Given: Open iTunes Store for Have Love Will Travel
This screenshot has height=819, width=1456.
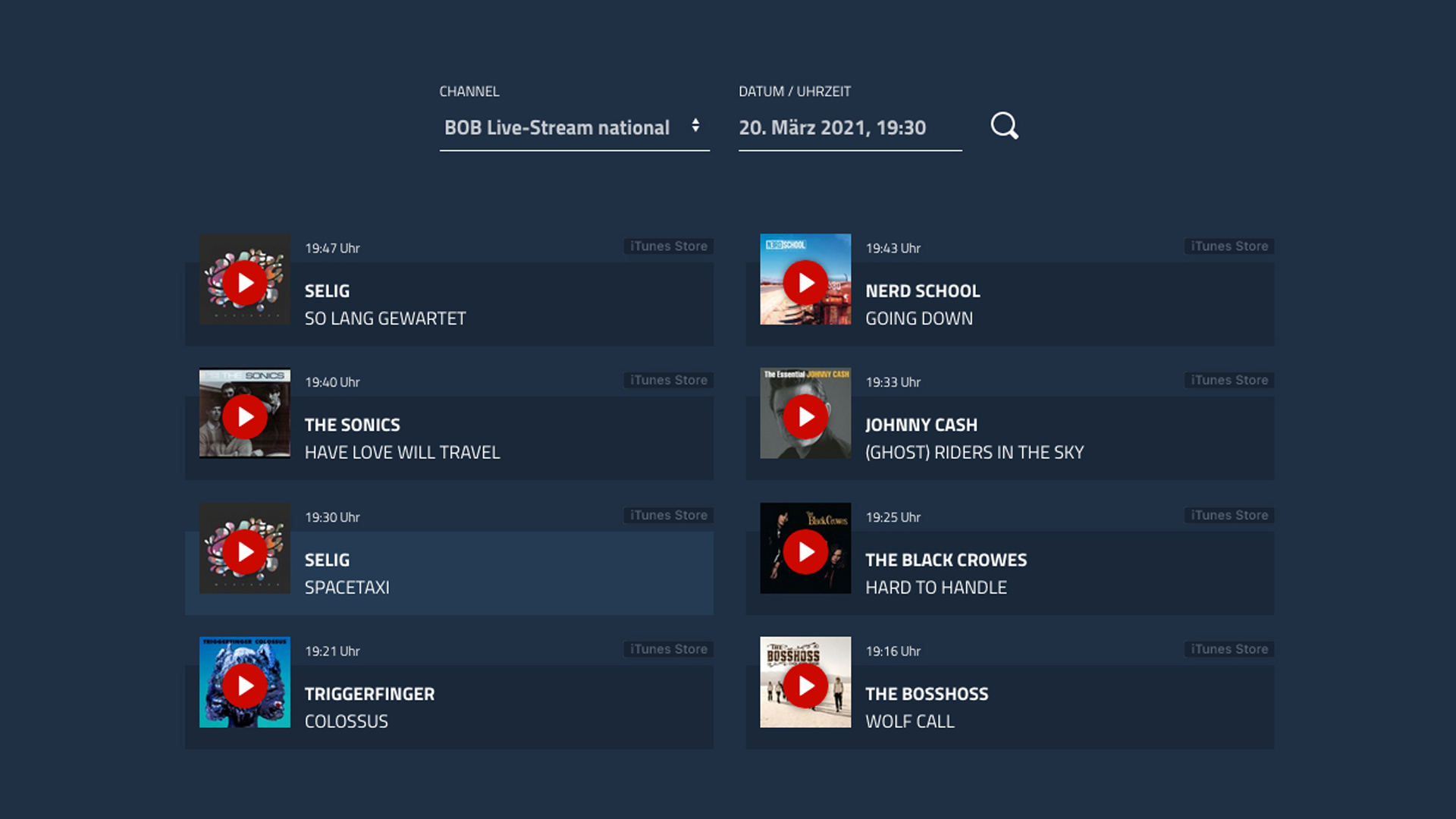Looking at the screenshot, I should [x=668, y=380].
